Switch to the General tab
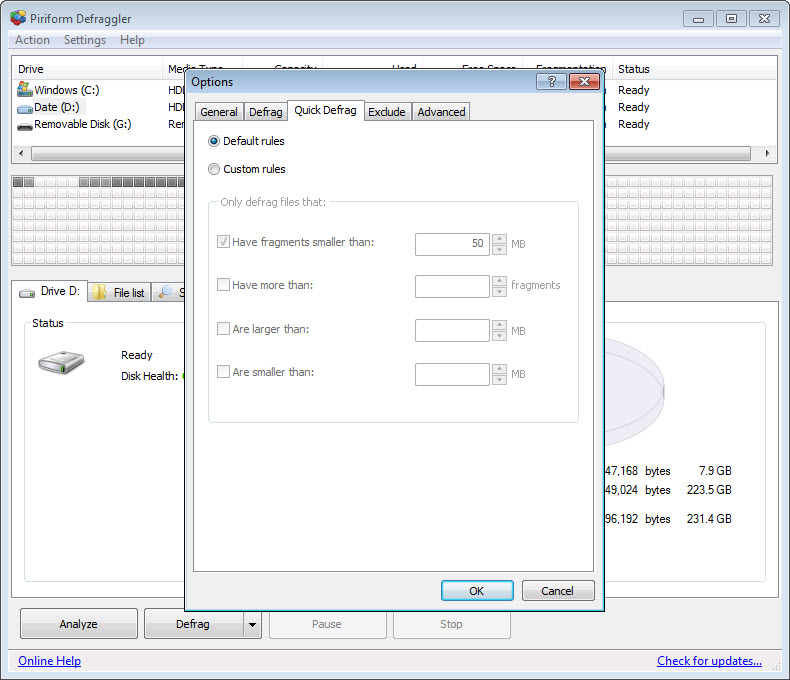Screen dimensions: 790x680 (x=219, y=112)
